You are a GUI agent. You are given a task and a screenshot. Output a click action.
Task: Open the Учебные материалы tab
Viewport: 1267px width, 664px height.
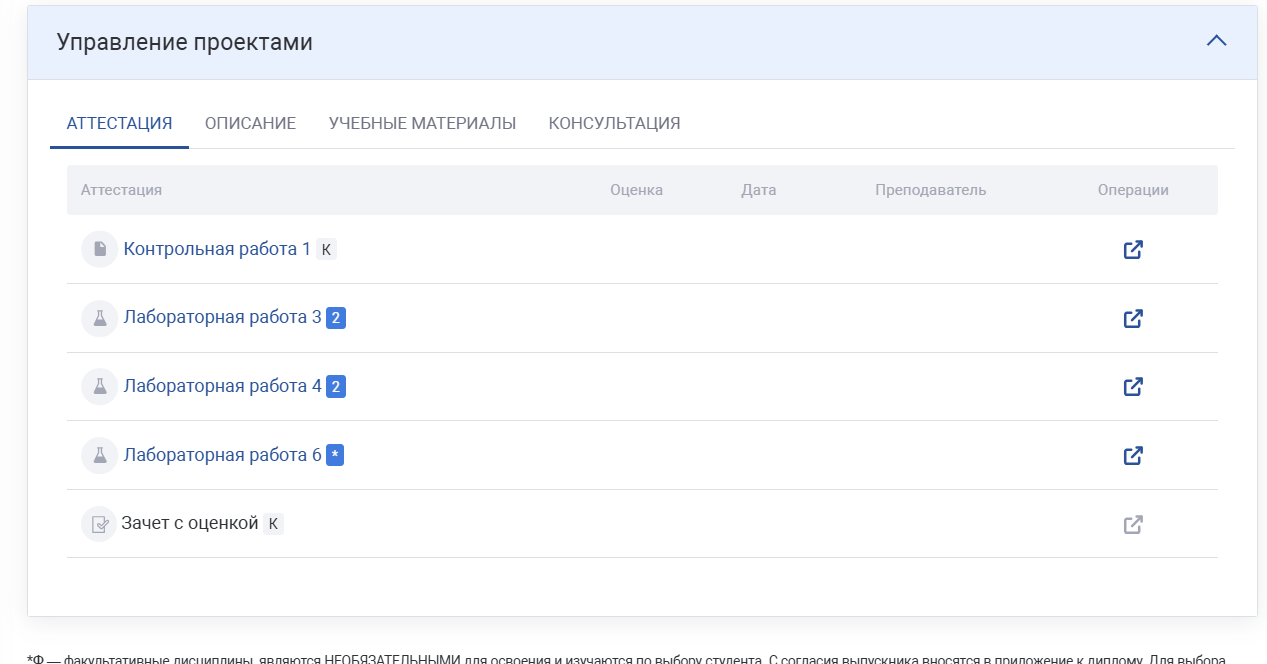(x=422, y=124)
